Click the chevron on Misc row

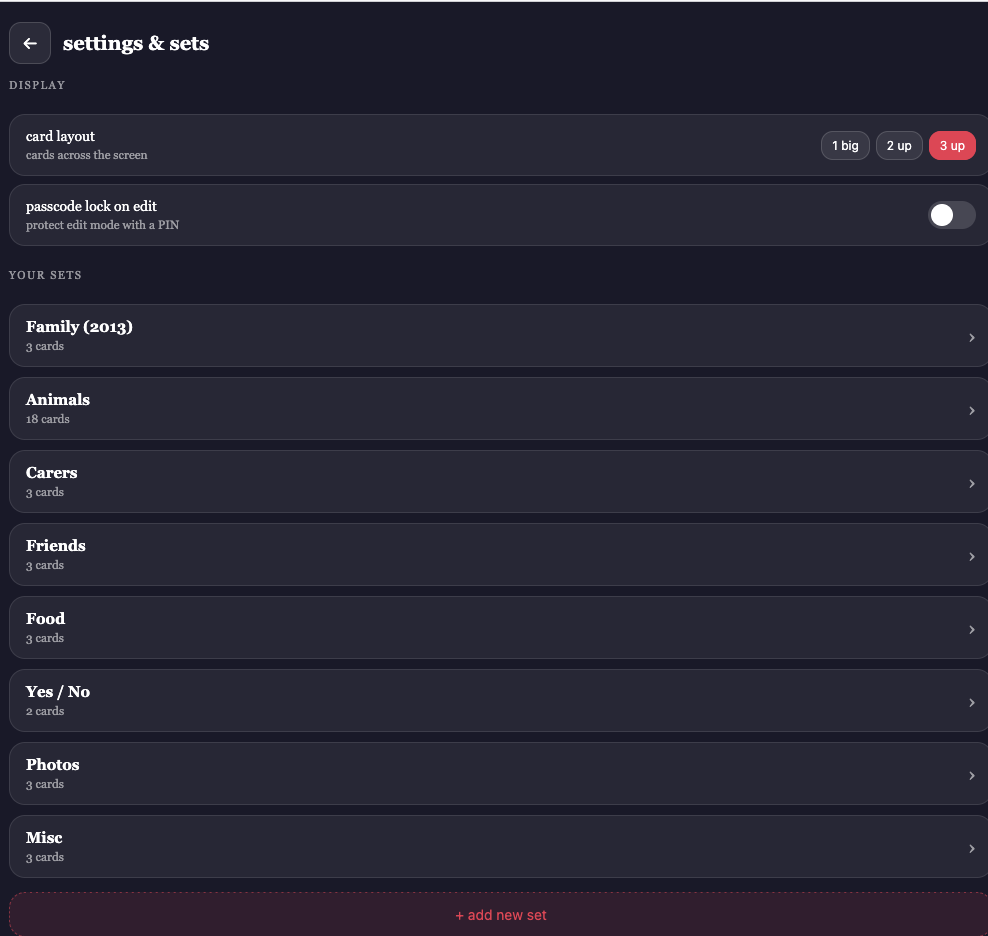[972, 849]
